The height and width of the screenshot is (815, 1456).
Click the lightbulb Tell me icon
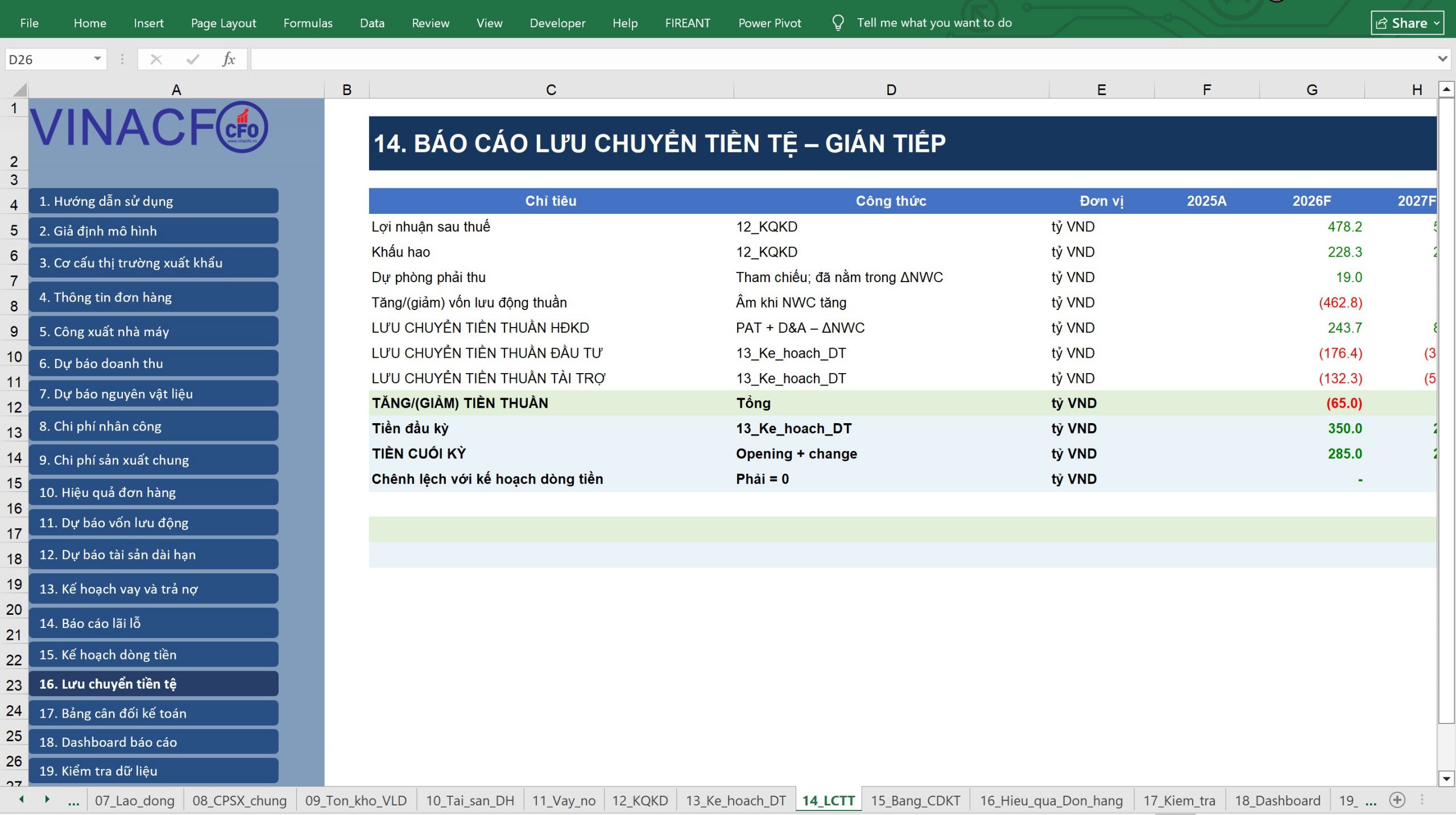838,23
